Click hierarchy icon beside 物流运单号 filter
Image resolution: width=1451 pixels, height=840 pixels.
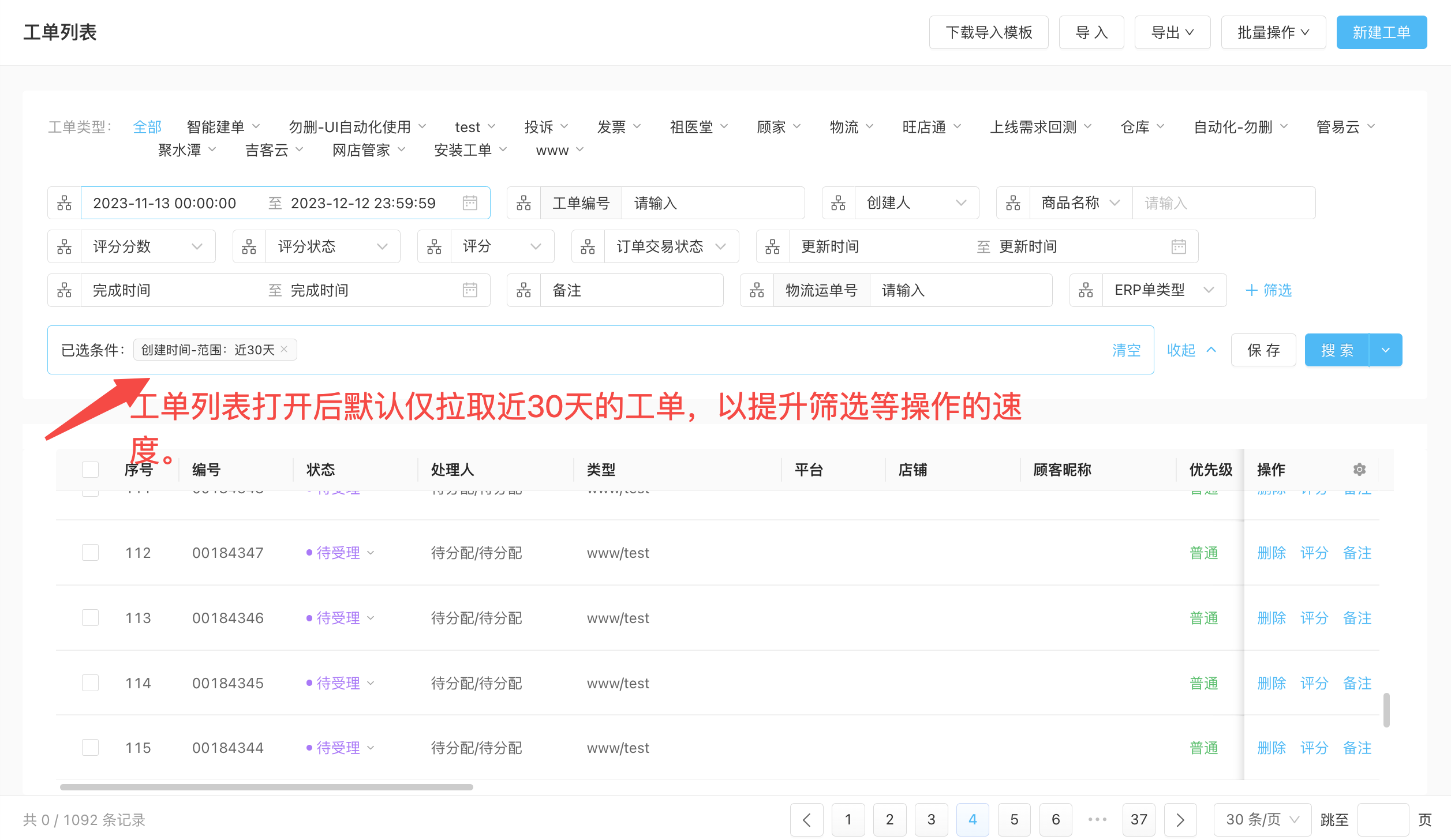pos(757,290)
